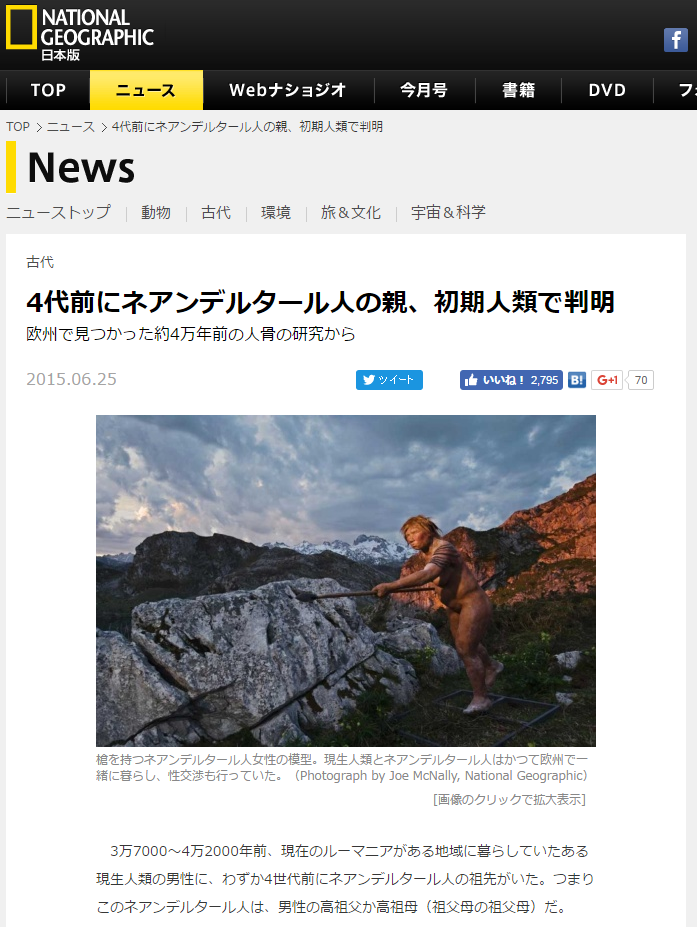
Task: Click the TOP breadcrumb link
Action: tap(18, 127)
